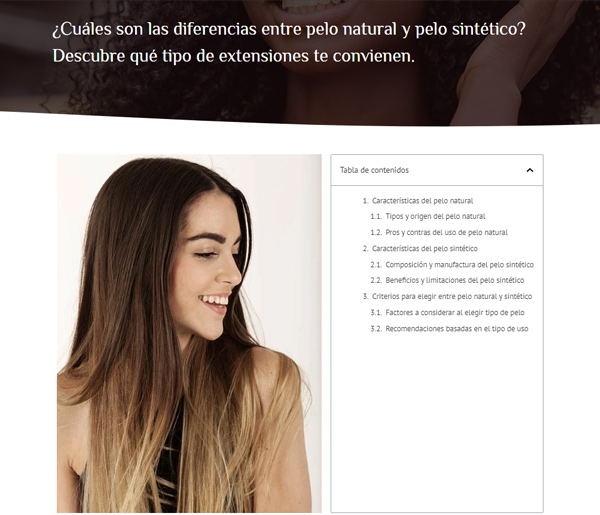This screenshot has height=515, width=600.
Task: Jump to 'Características del pelo sintético'
Action: (425, 249)
